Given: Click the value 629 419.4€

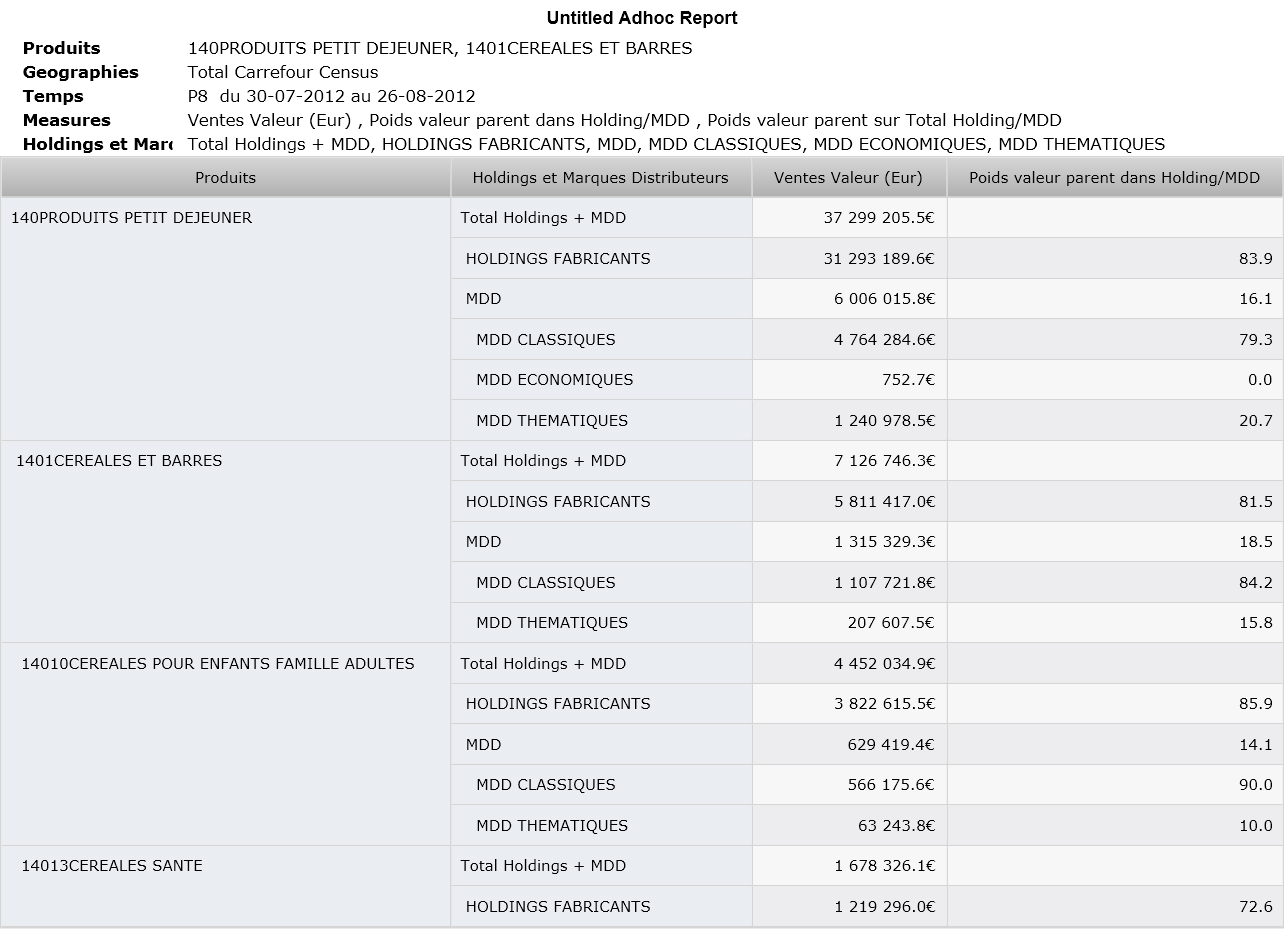Looking at the screenshot, I should tap(890, 745).
